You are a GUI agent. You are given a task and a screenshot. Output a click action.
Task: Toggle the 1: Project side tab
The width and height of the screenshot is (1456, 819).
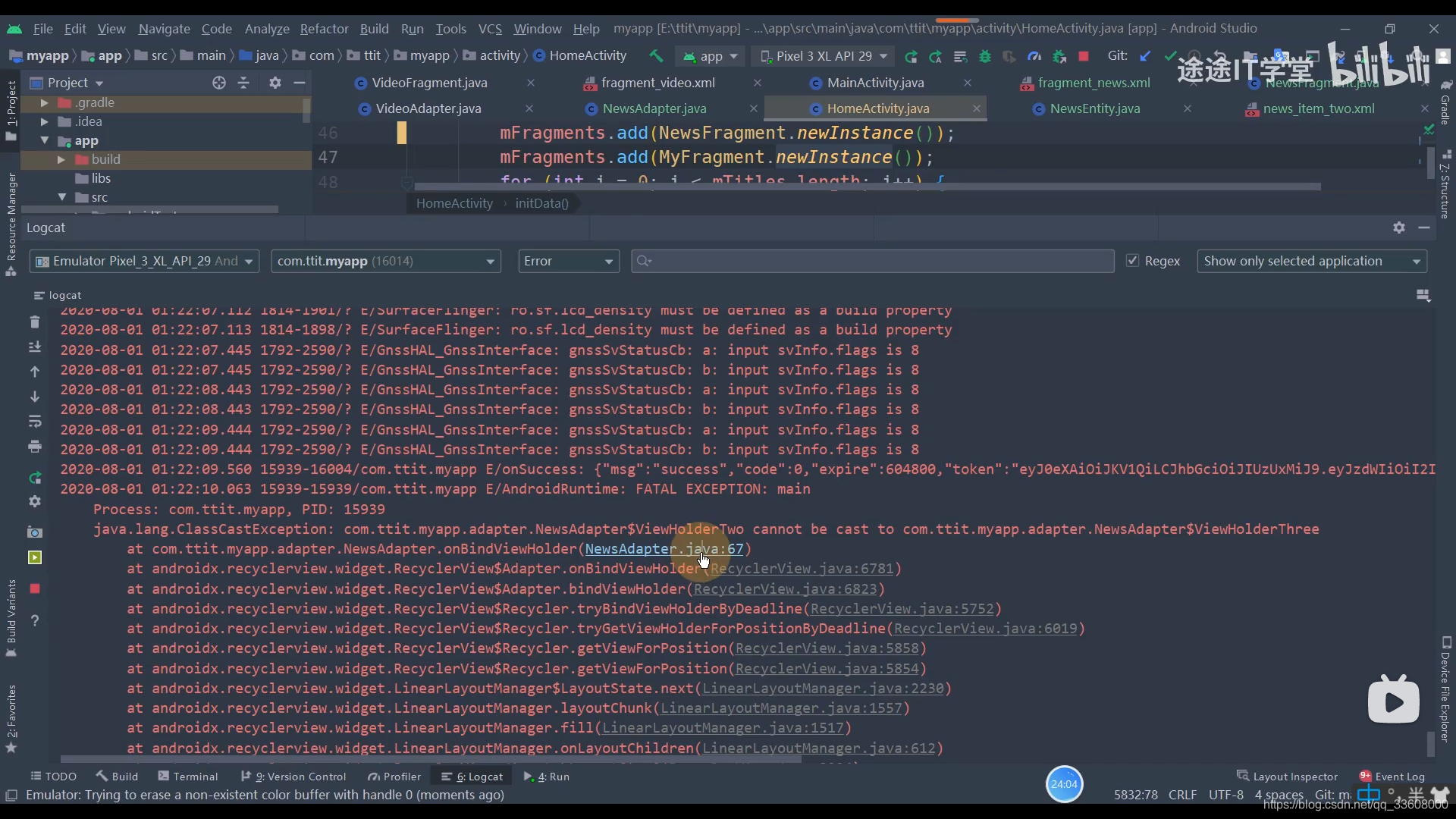point(11,110)
